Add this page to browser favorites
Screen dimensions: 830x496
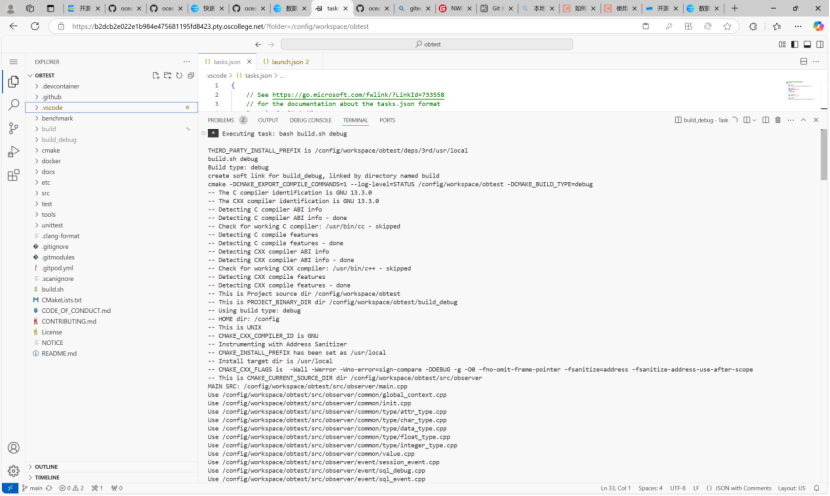click(x=727, y=26)
